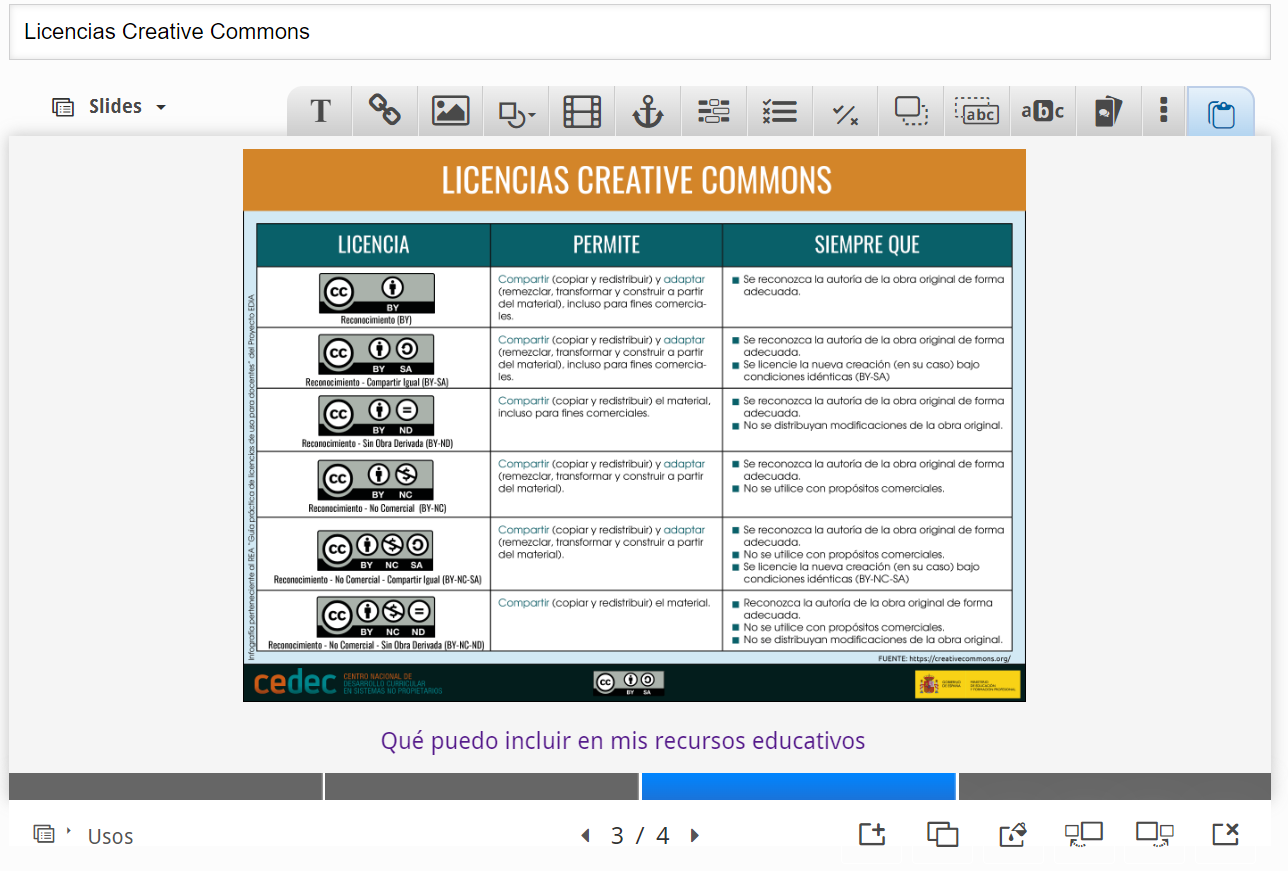Clone the current slide
1288x871 pixels.
coord(942,834)
